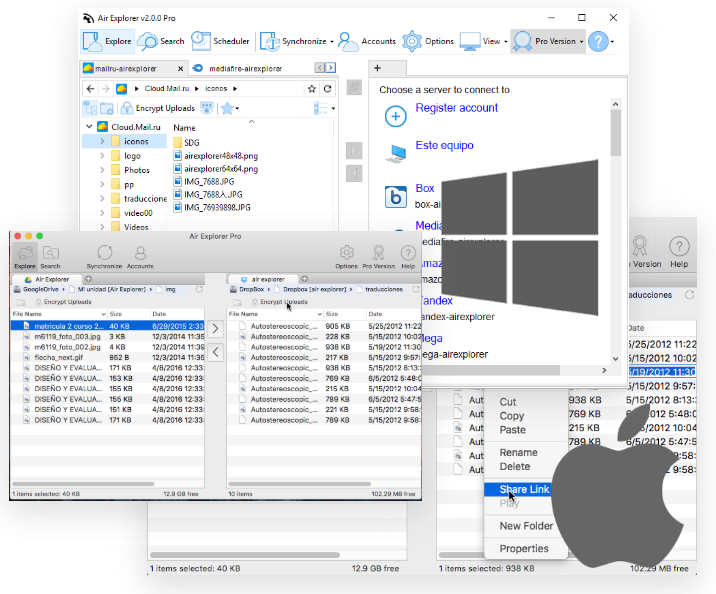Toggle Encrypt Uploads in Mac Dropbox pane
The width and height of the screenshot is (716, 594).
(279, 302)
